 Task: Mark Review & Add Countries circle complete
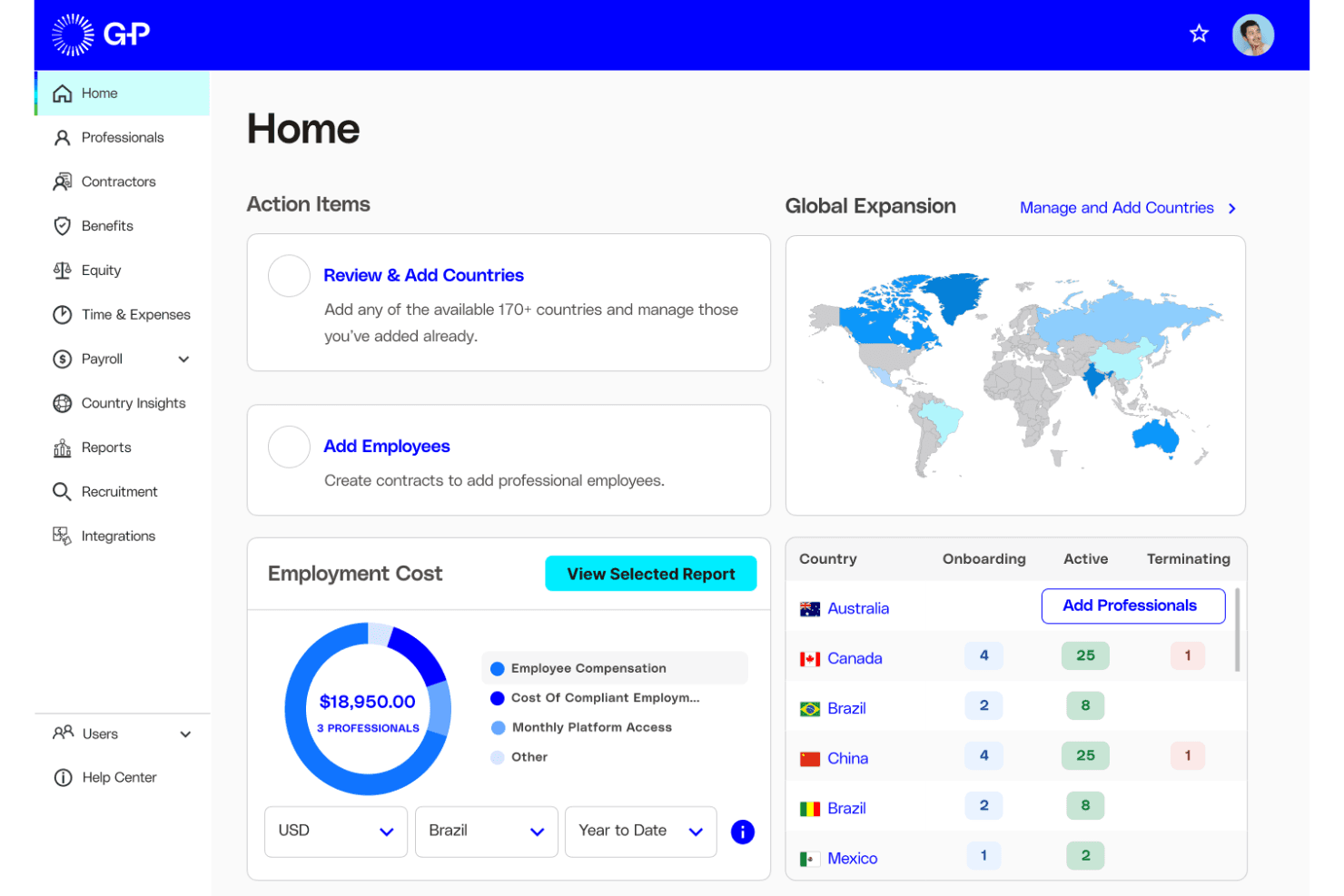pos(289,276)
